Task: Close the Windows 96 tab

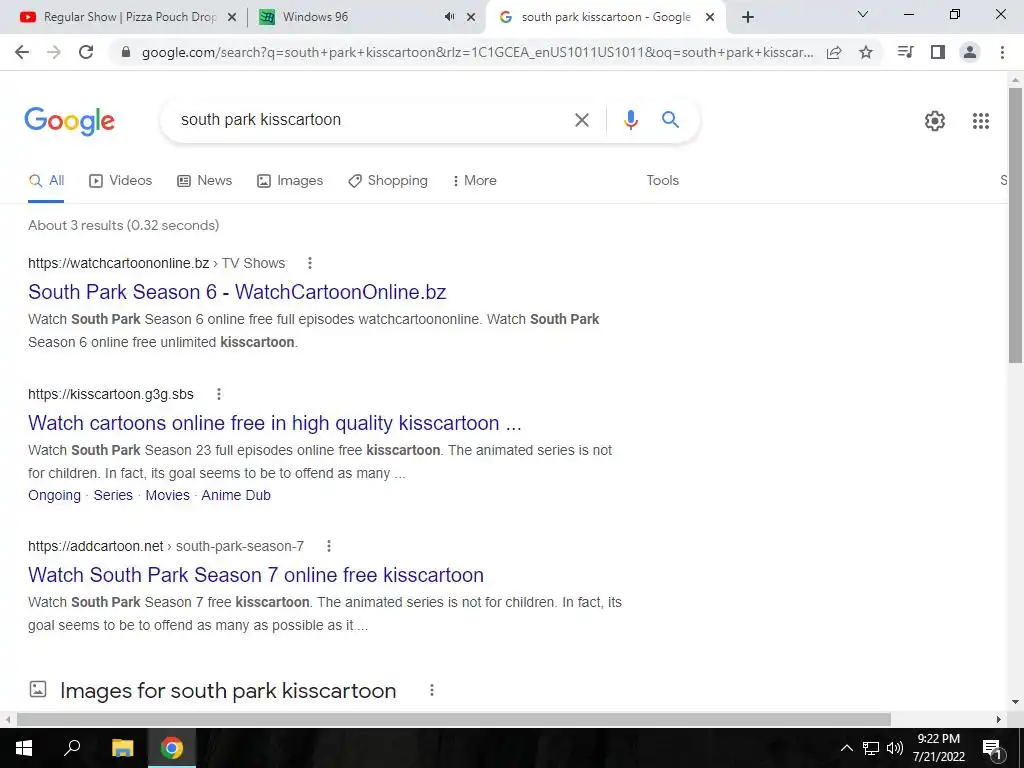Action: [x=471, y=17]
